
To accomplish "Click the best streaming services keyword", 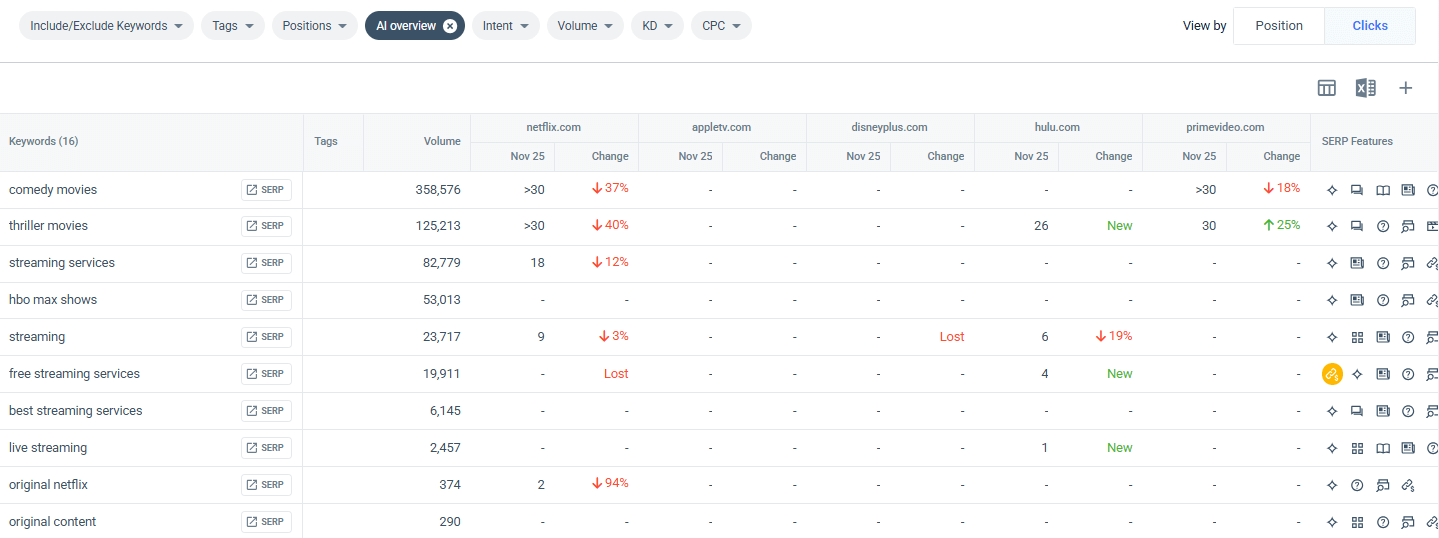I will [76, 411].
